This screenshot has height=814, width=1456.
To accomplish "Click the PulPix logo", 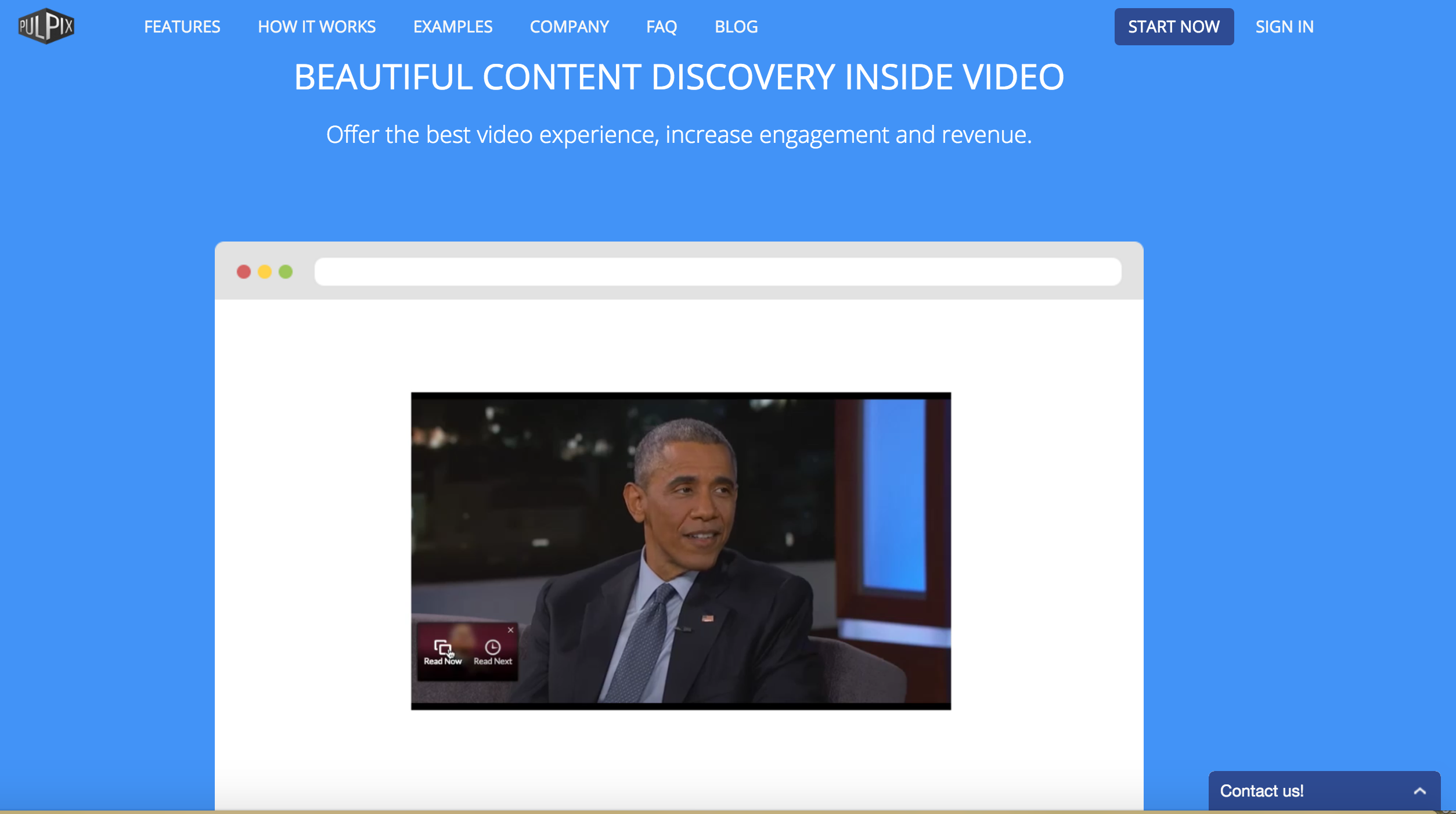I will click(x=46, y=26).
